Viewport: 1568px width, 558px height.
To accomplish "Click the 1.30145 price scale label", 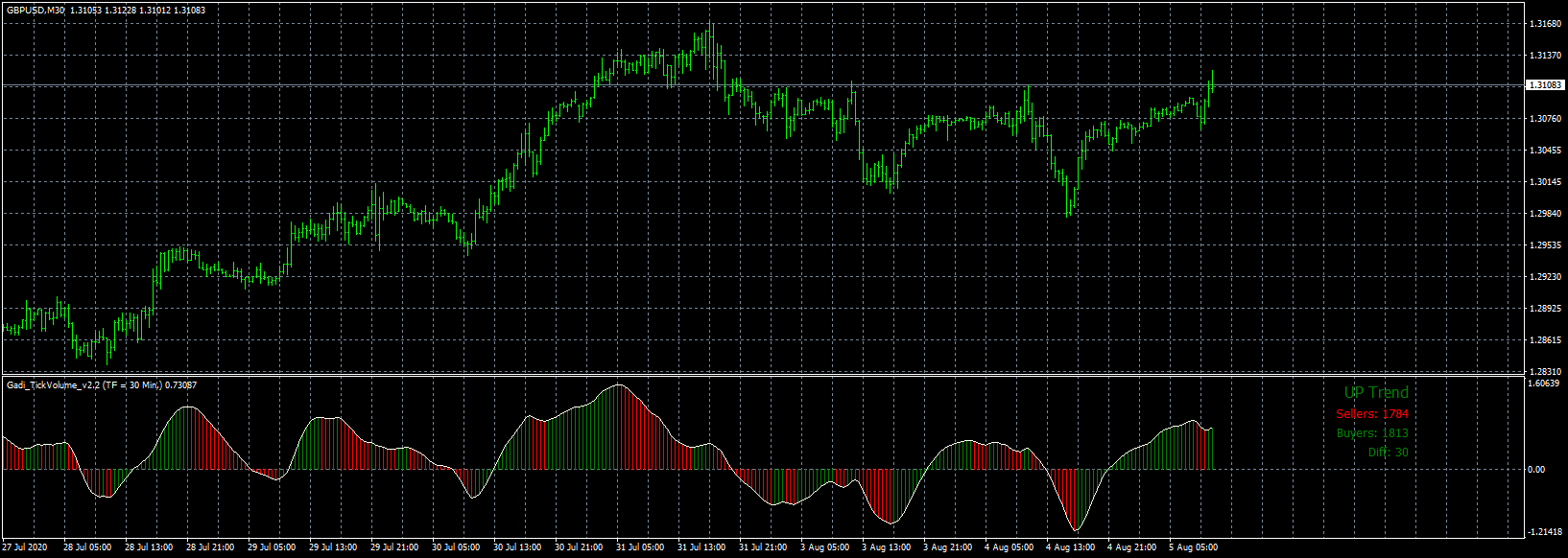I will pyautogui.click(x=1545, y=182).
